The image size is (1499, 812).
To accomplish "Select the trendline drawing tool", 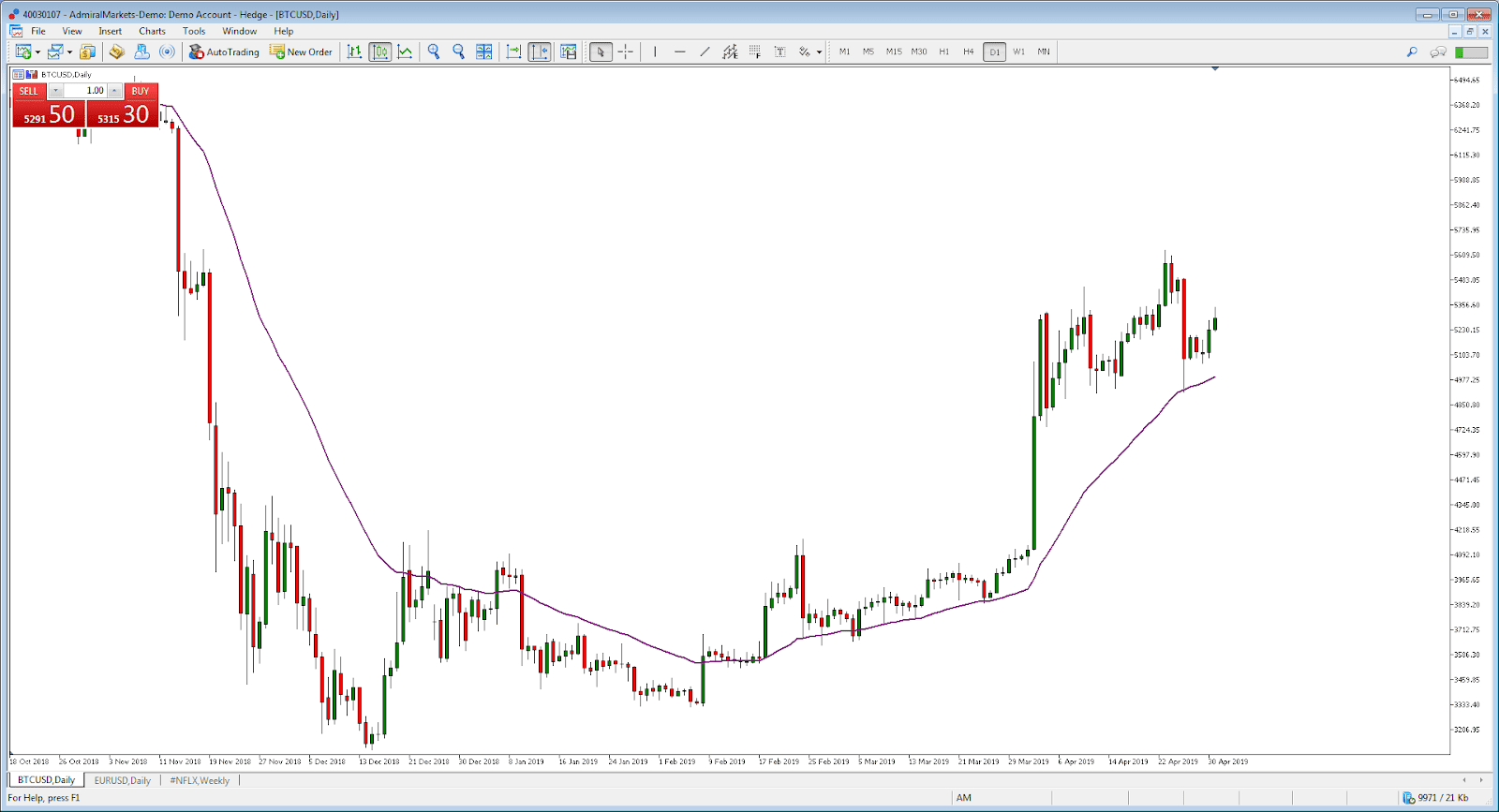I will coord(705,52).
